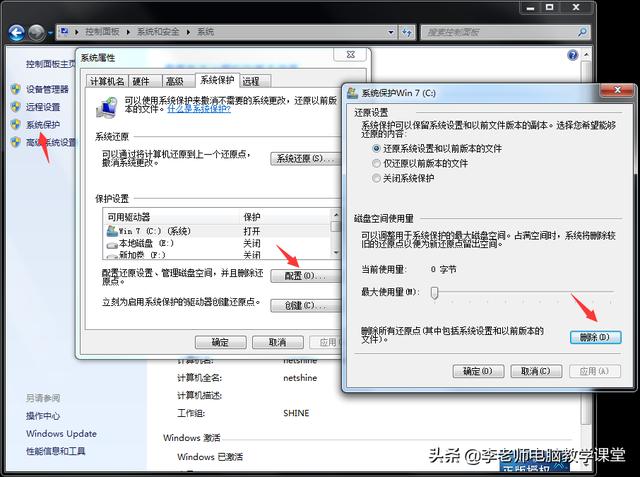The width and height of the screenshot is (640, 477).
Task: Click the shield icon beside 设备管理器
Action: [16, 89]
